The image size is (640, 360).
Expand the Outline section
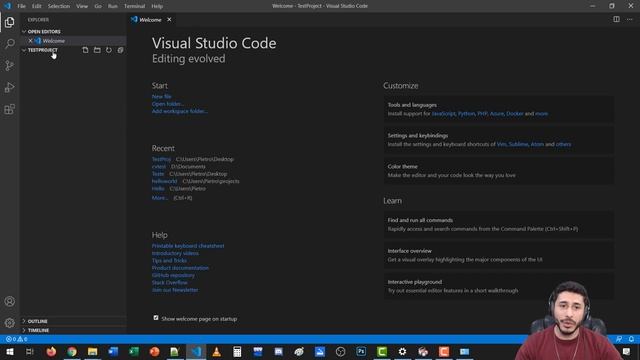coord(38,321)
